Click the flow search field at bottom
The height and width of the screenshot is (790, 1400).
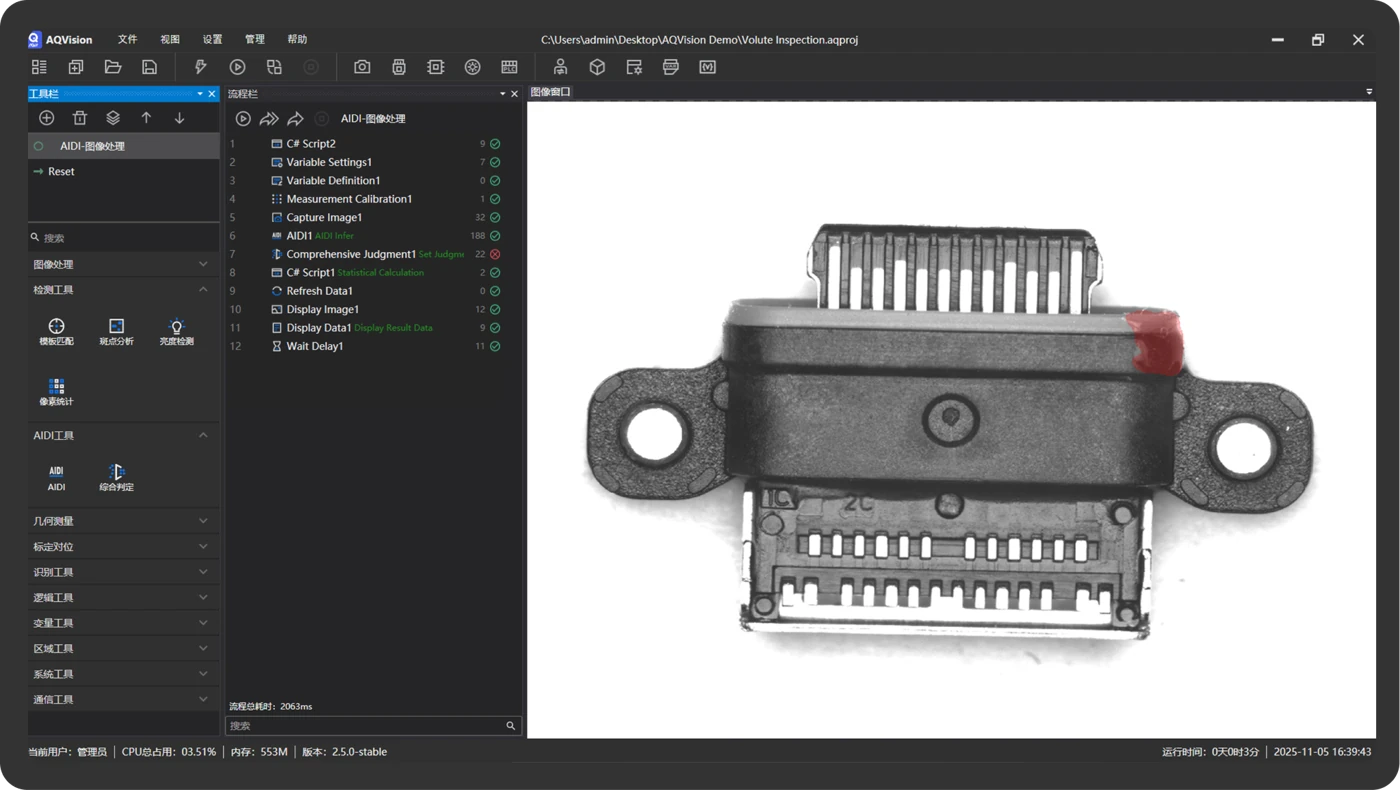click(x=373, y=726)
